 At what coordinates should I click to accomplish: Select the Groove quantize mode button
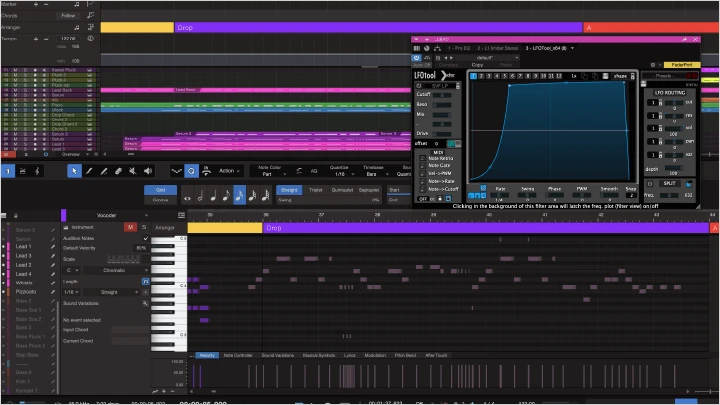coord(160,200)
